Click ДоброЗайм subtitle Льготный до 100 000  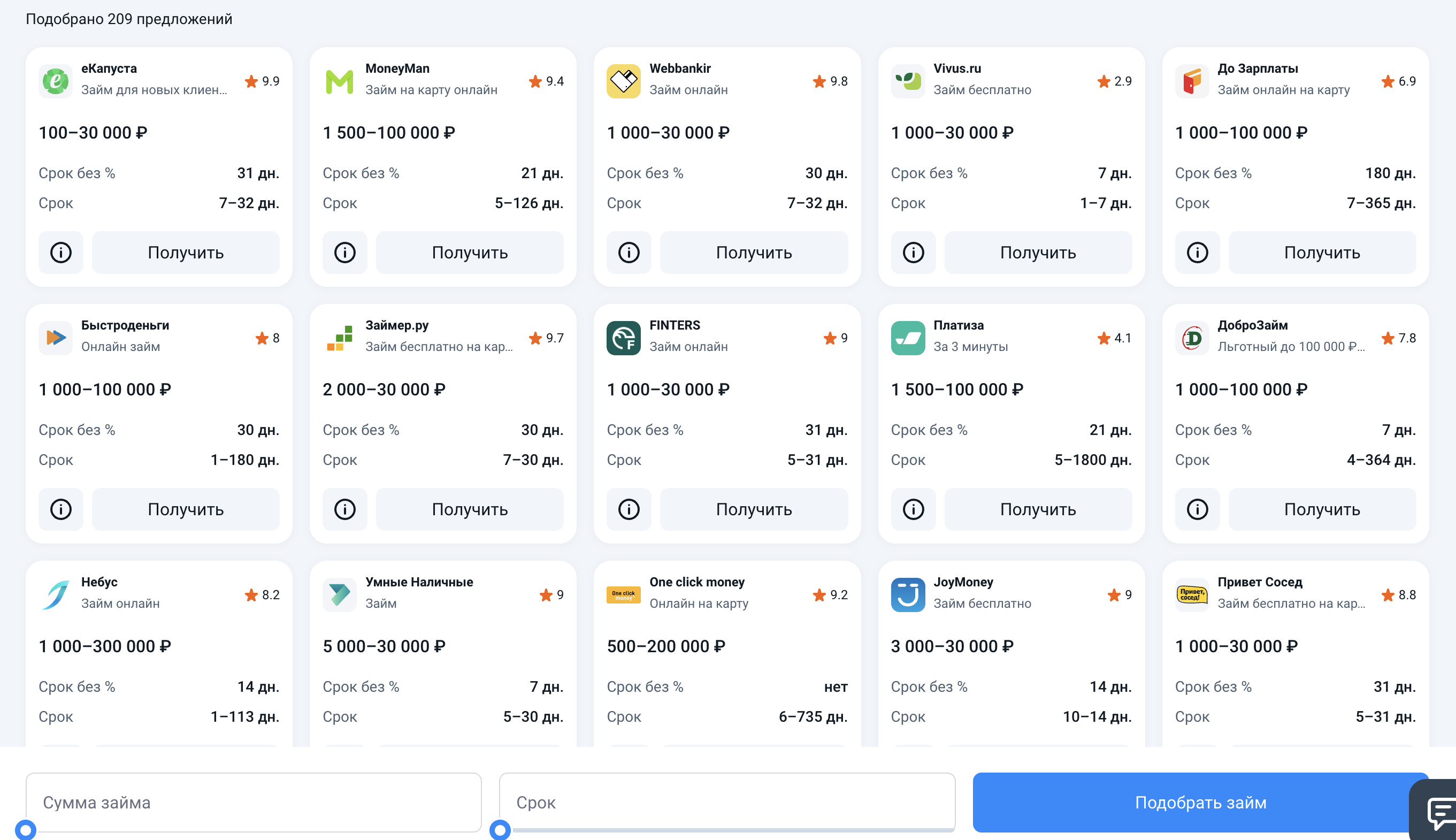(x=1291, y=347)
